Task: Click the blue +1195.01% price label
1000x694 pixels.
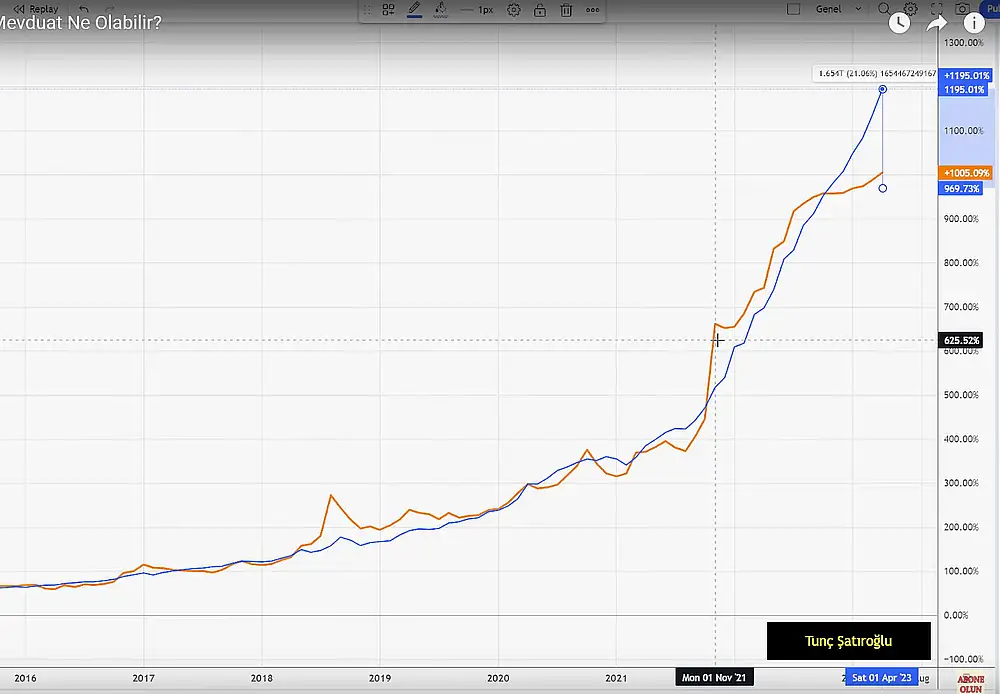Action: click(x=966, y=75)
